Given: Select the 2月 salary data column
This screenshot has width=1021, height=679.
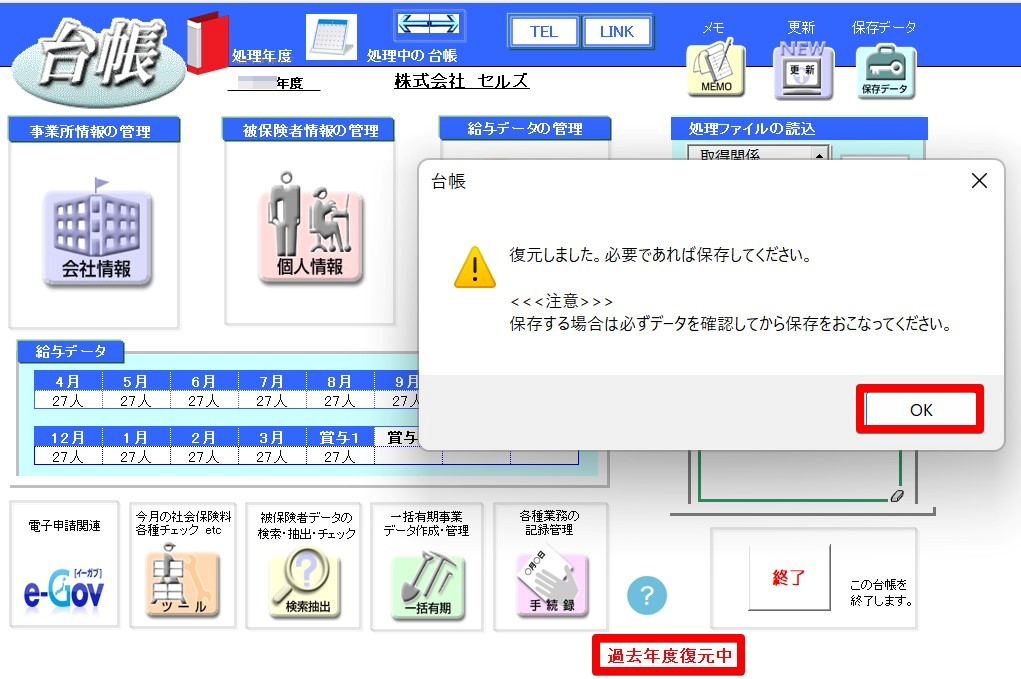Looking at the screenshot, I should tap(204, 437).
